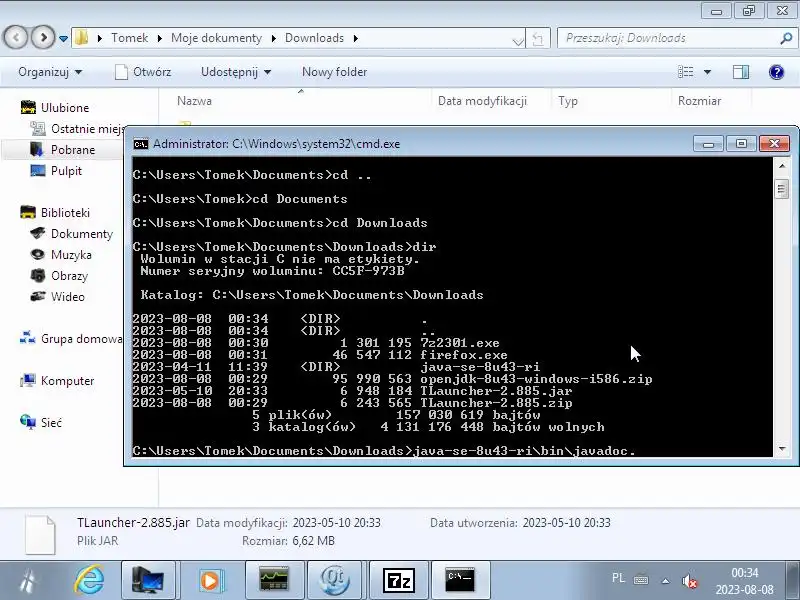Viewport: 800px width, 600px height.
Task: Open the Windows Start button
Action: pos(29,581)
